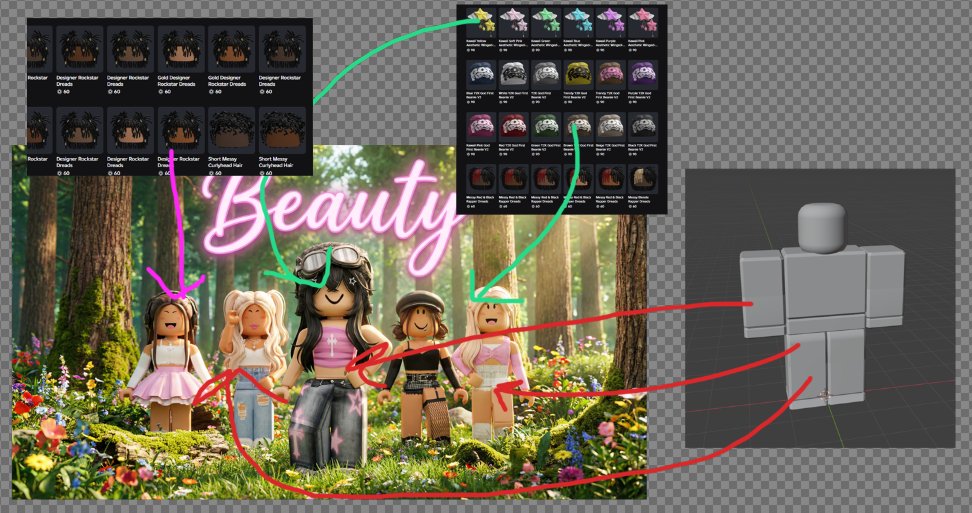Click the gray mannequin head in Blender viewport
This screenshot has height=513, width=972.
coord(821,227)
